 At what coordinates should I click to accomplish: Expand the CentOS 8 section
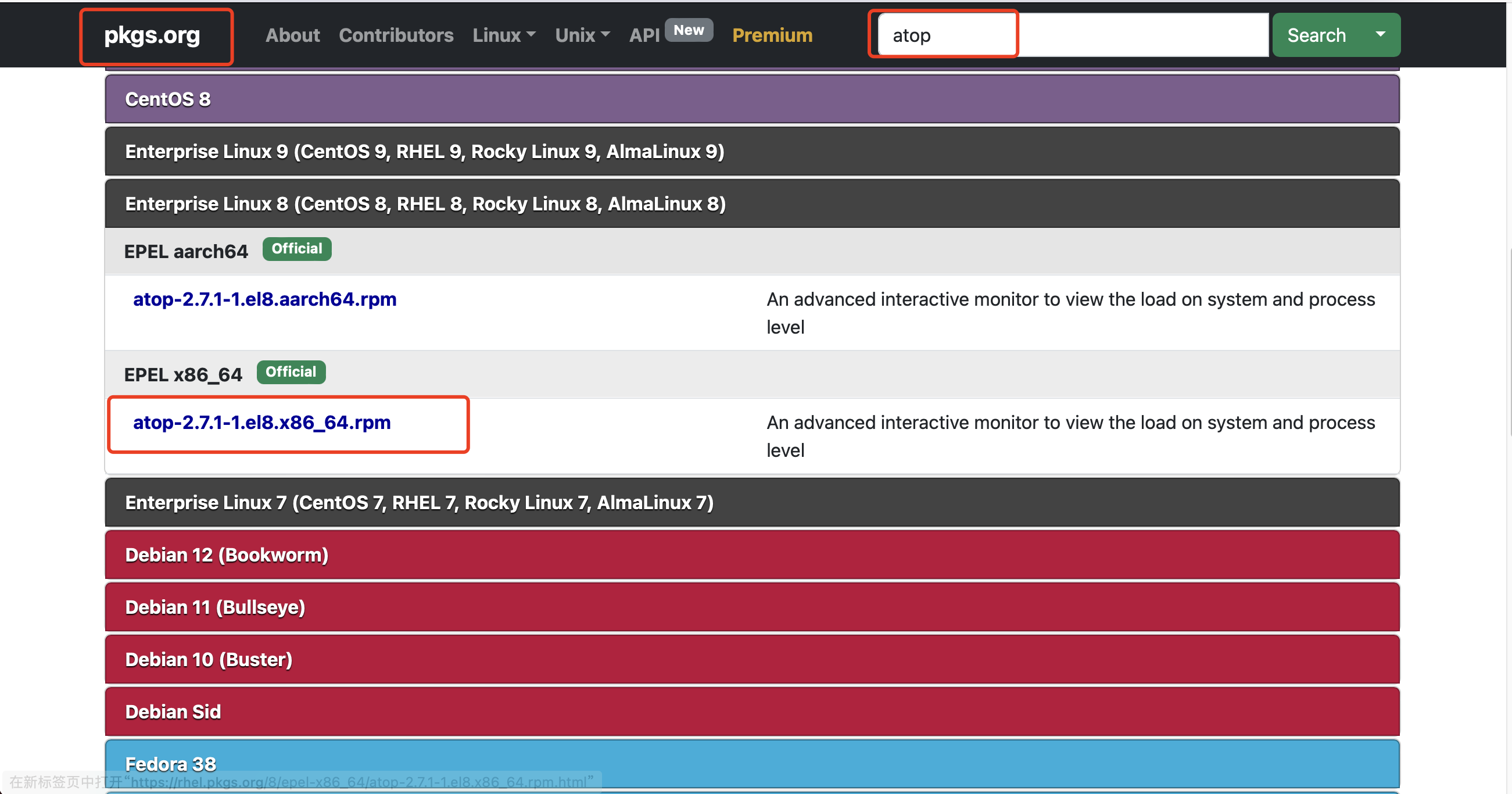752,99
